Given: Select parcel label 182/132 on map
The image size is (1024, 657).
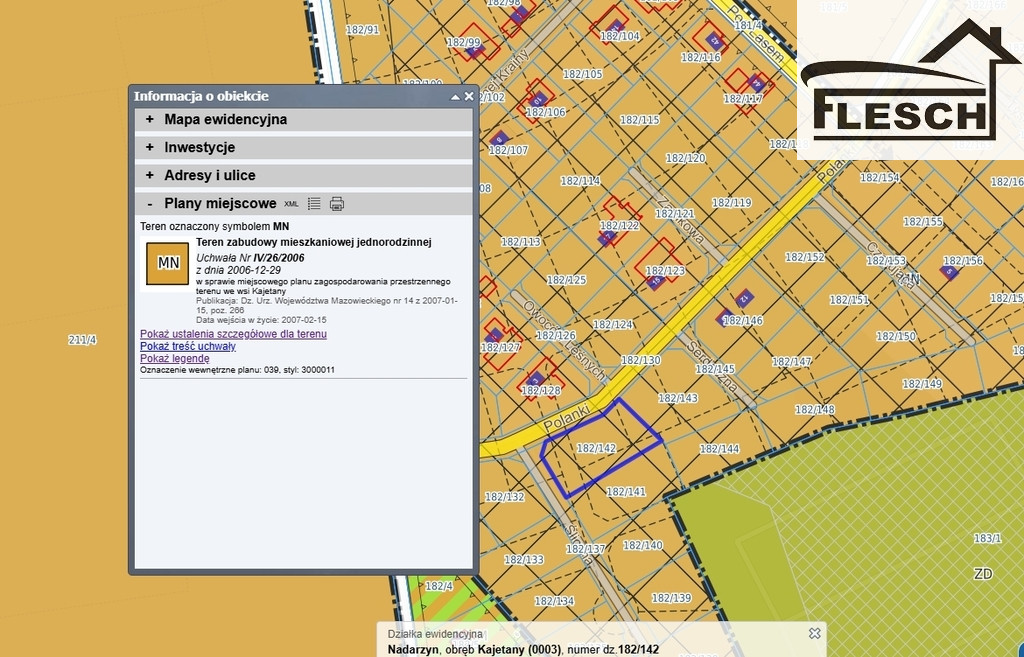Looking at the screenshot, I should [x=505, y=497].
